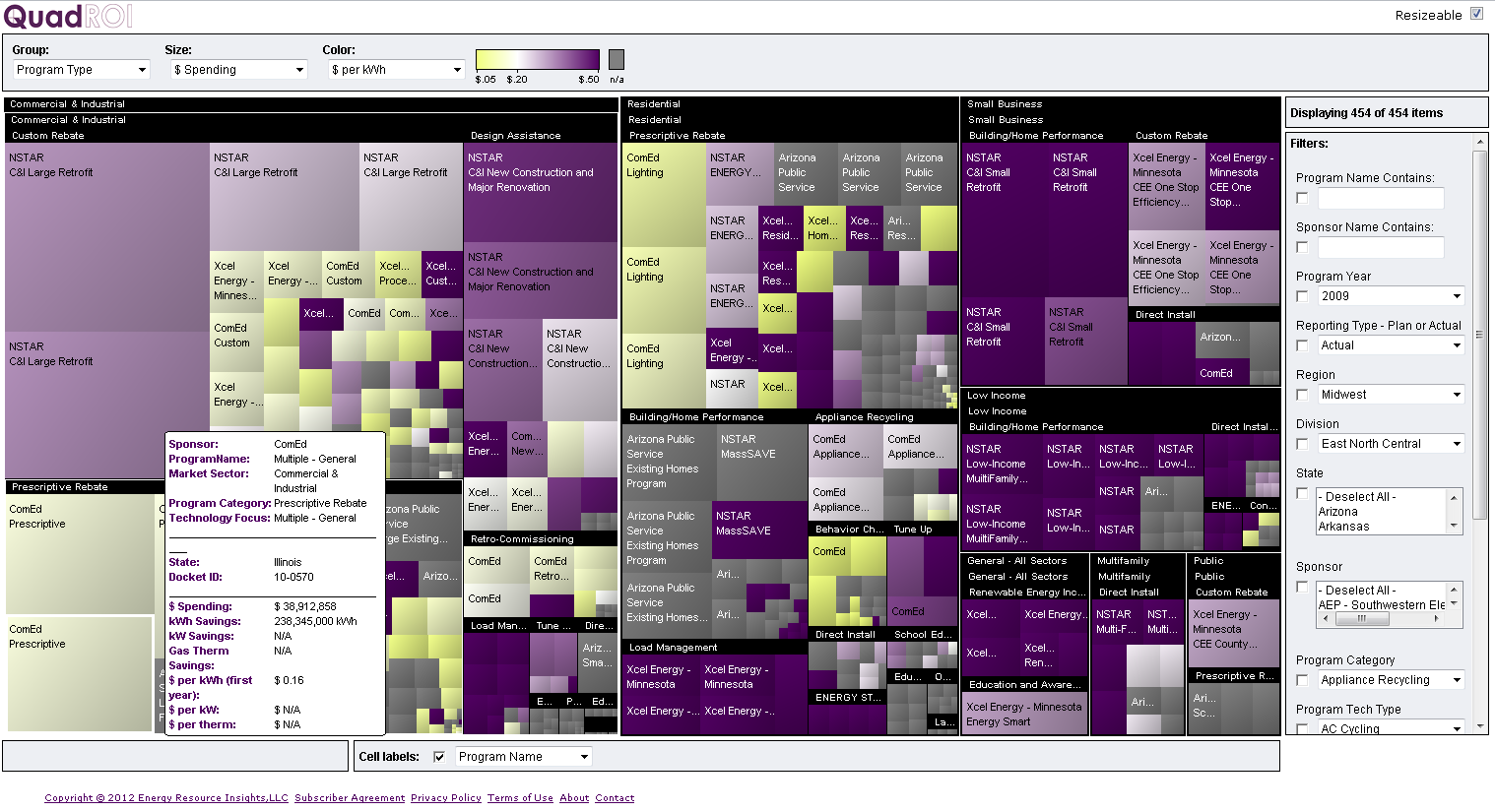
Task: Expand the Reporting Type dropdown showing Actual
Action: coord(1390,345)
